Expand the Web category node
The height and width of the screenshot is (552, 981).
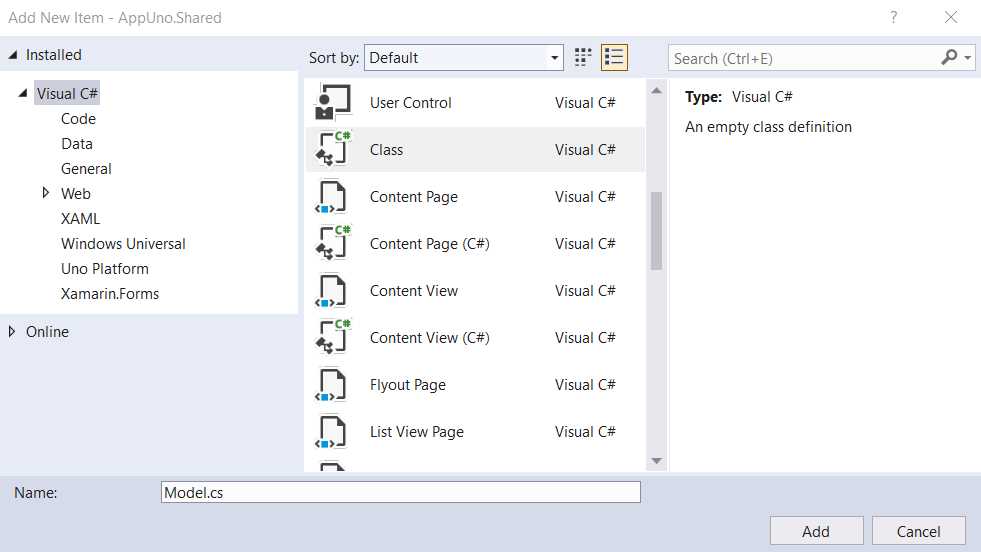tap(45, 193)
